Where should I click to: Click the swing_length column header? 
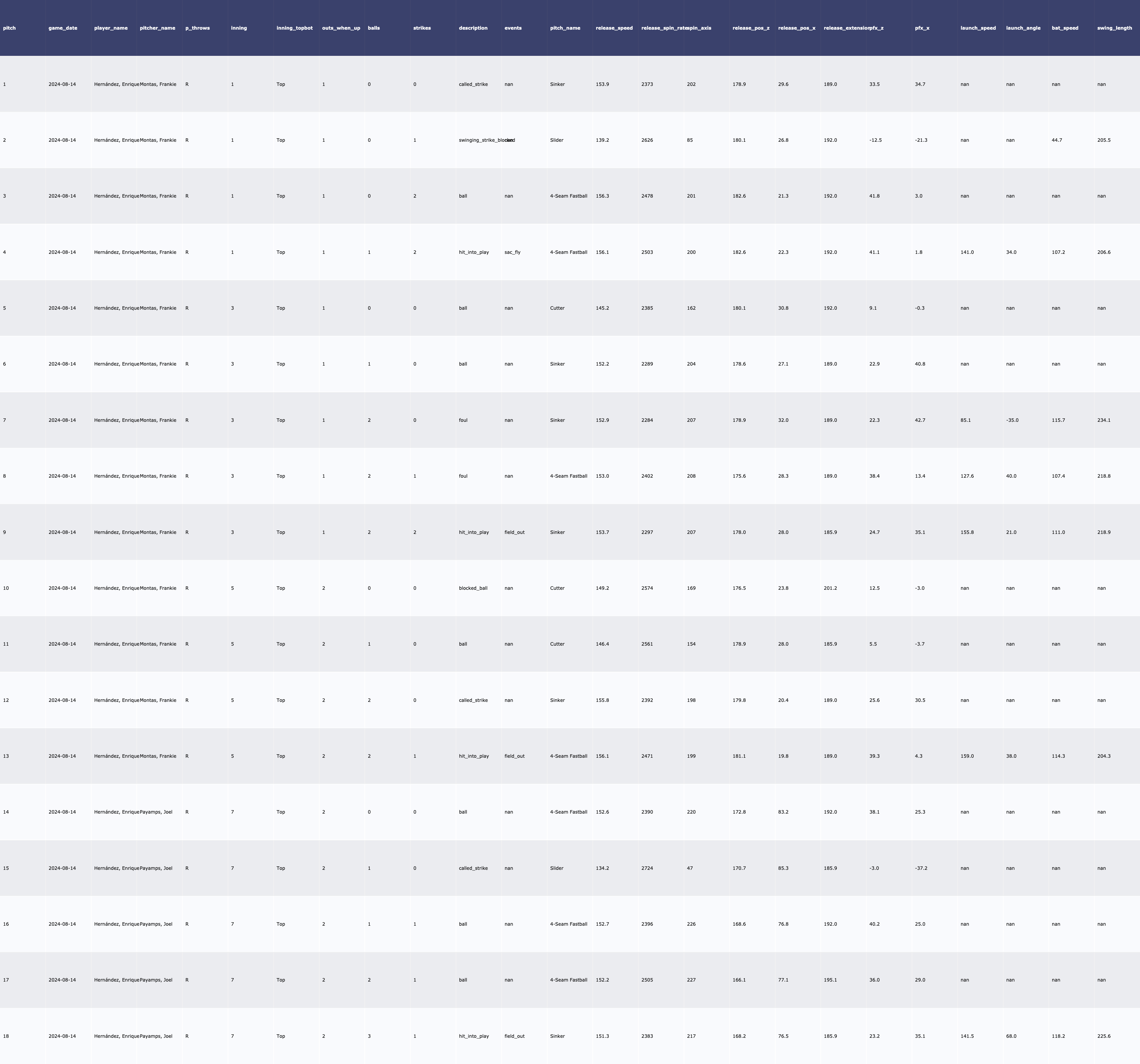(1114, 28)
